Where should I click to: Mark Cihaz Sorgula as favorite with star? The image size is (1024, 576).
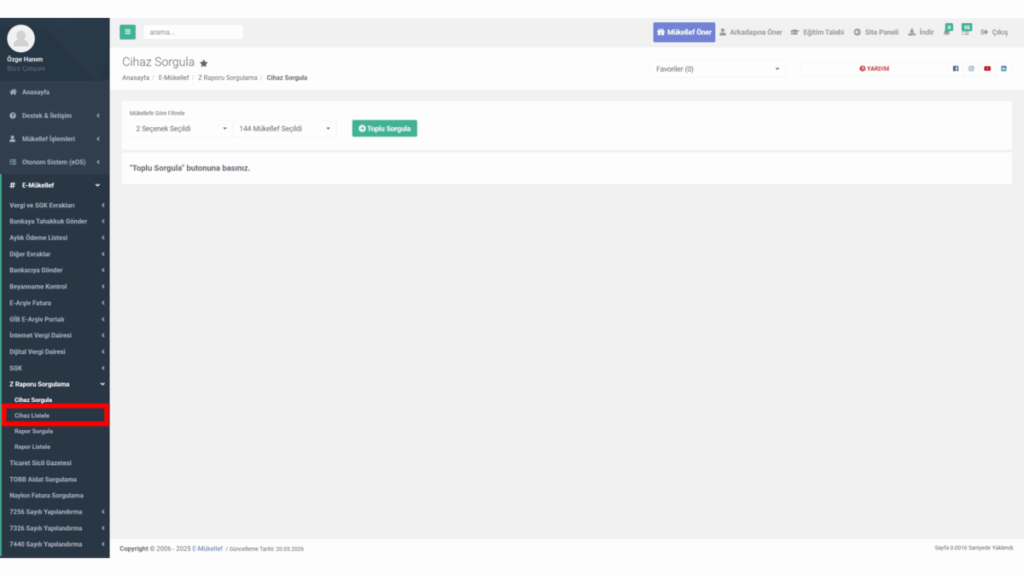[x=204, y=63]
